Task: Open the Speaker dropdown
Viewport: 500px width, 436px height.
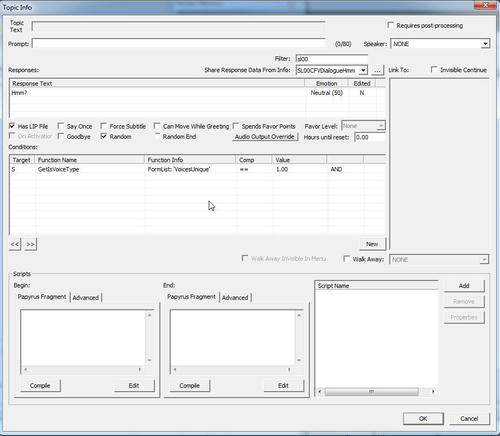Action: tap(440, 44)
